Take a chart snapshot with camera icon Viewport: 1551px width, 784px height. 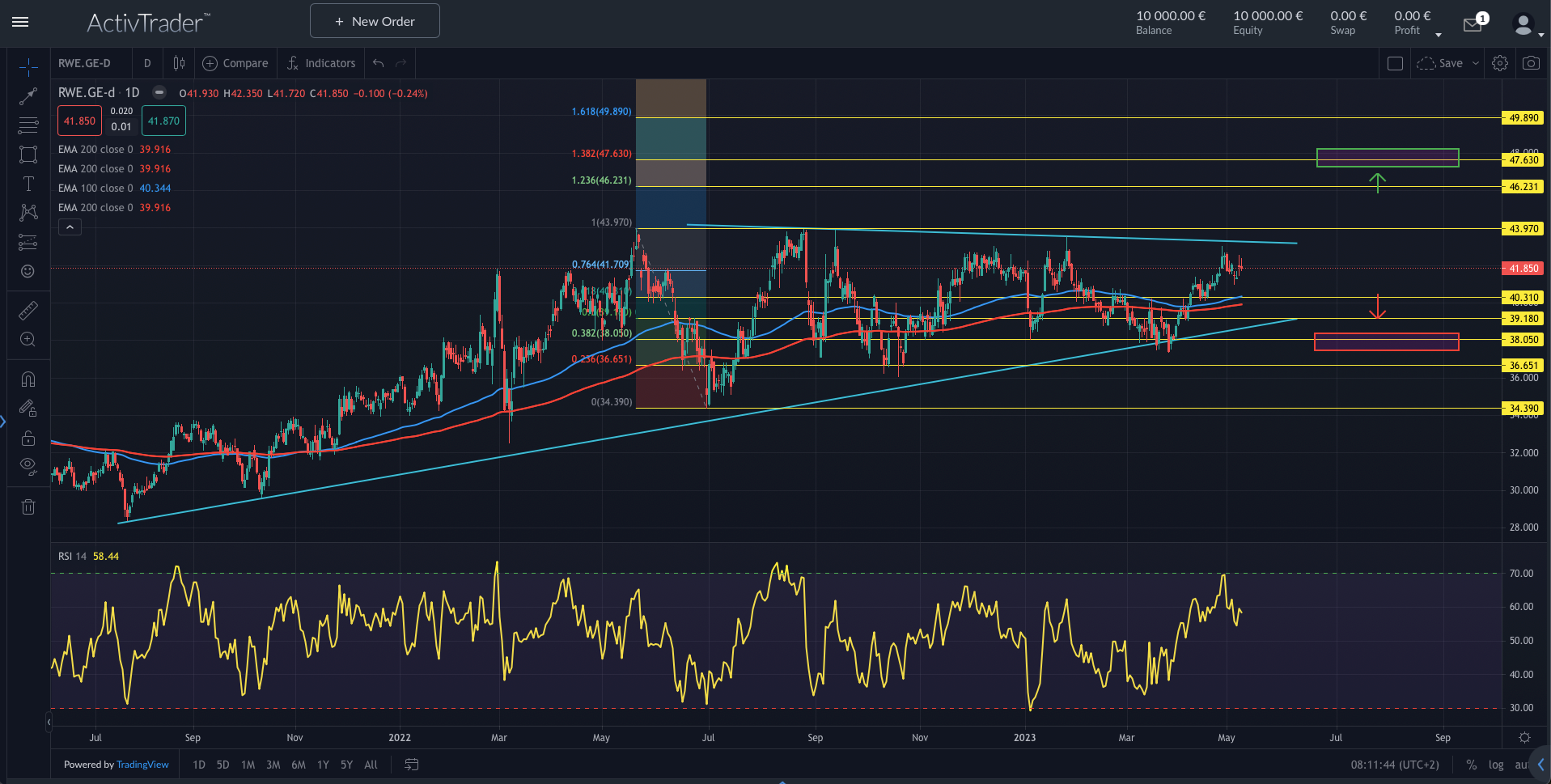pos(1531,63)
